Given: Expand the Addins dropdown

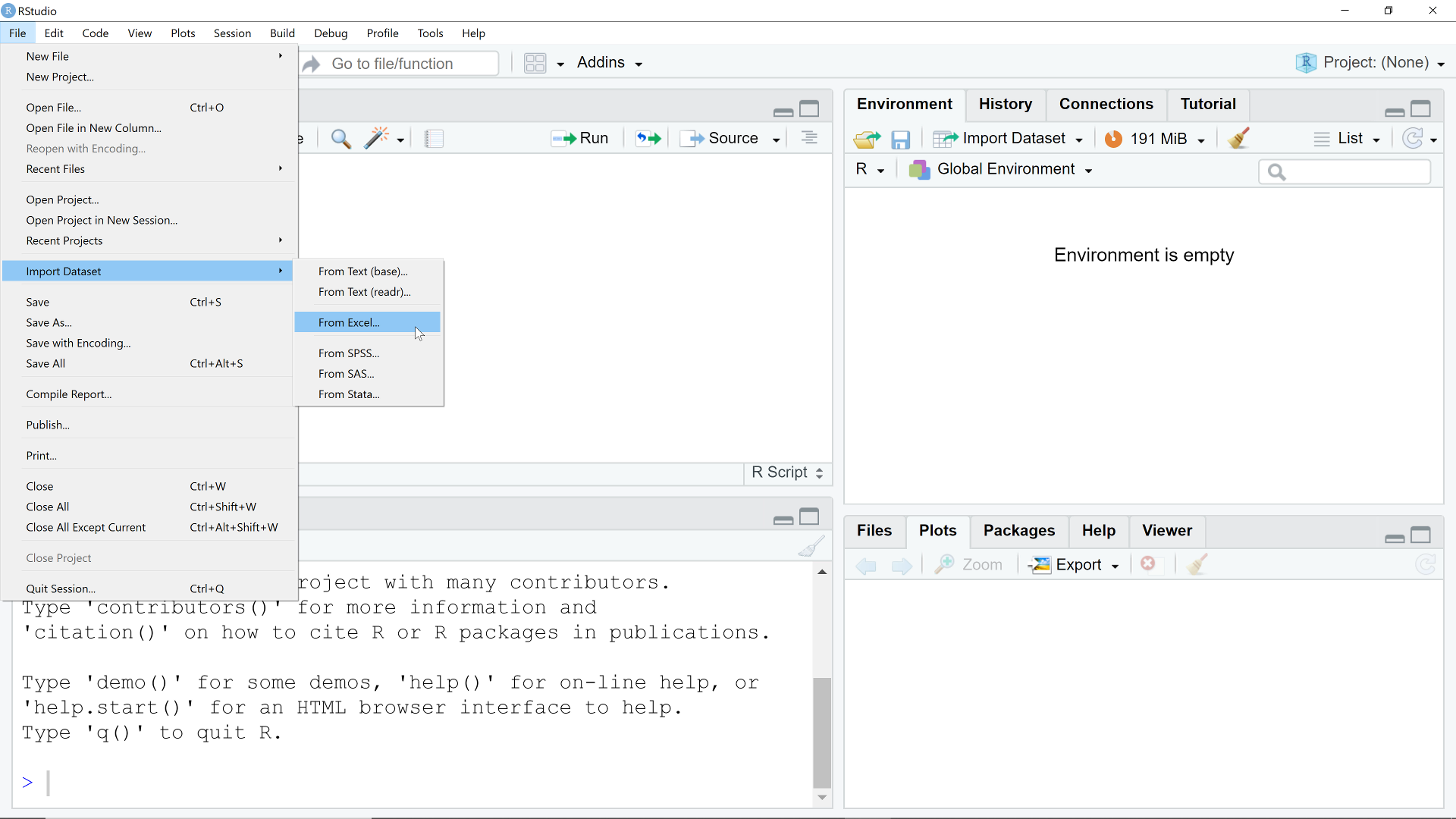Looking at the screenshot, I should point(610,63).
